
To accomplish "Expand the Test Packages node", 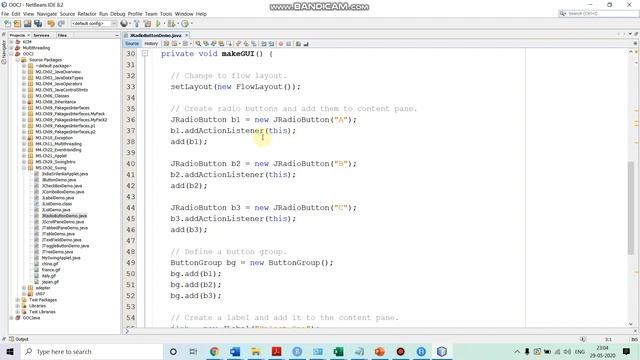I will [18, 300].
